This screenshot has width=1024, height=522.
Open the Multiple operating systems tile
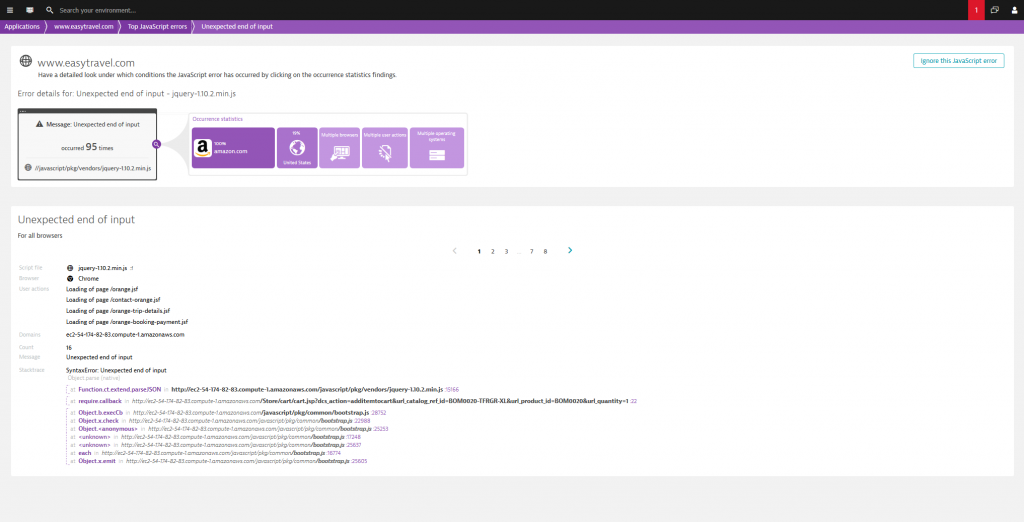436,147
